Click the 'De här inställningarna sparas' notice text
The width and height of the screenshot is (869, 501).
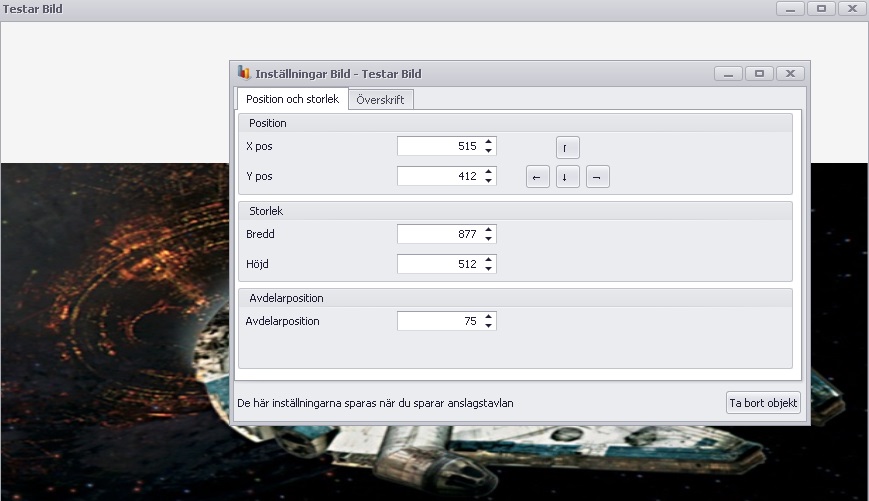coord(375,403)
